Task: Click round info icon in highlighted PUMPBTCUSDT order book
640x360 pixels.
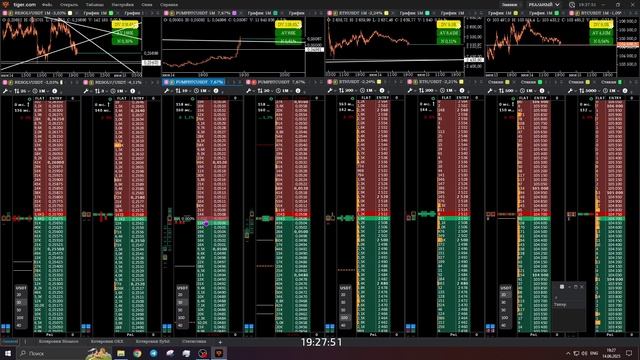Action: click(216, 91)
